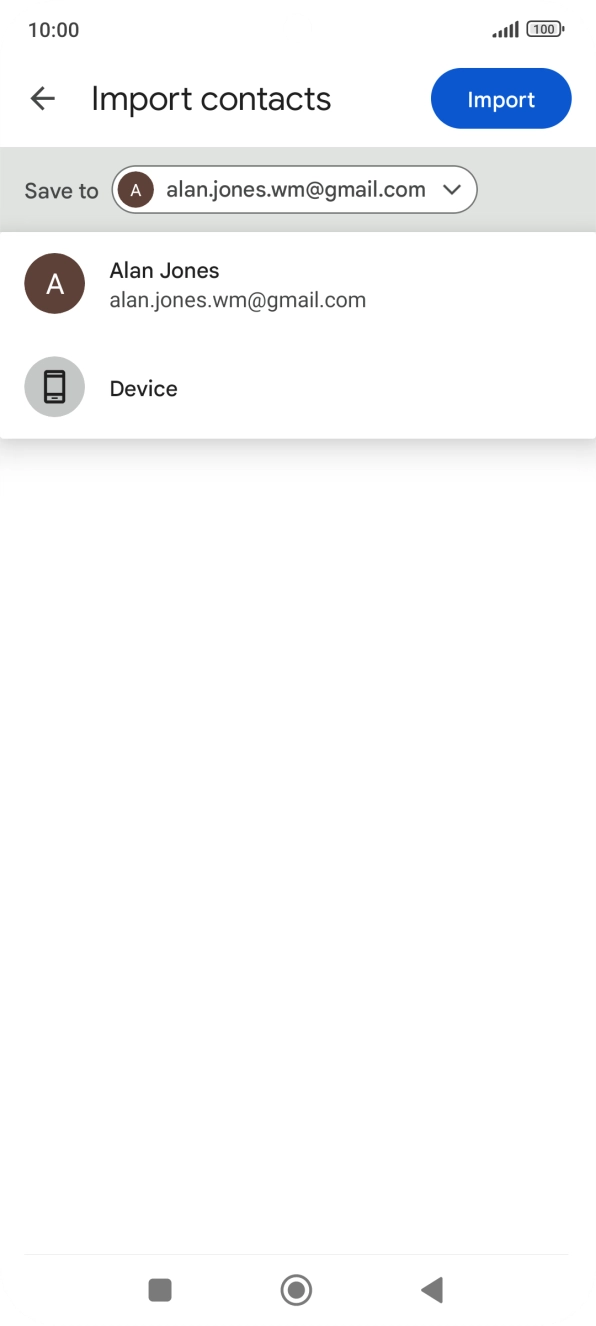The width and height of the screenshot is (596, 1326).
Task: Choose the Device option
Action: coord(298,388)
